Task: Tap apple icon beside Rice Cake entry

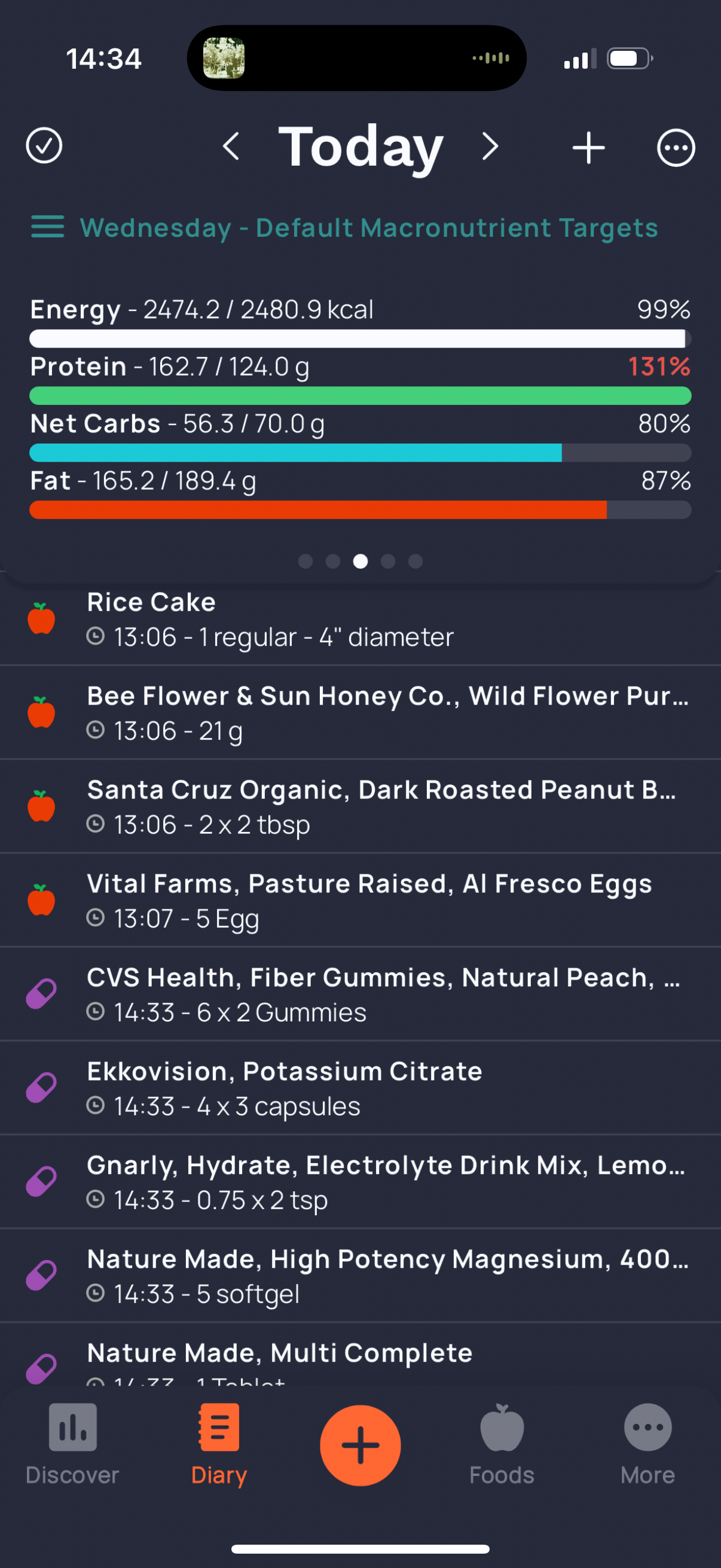Action: [x=41, y=618]
